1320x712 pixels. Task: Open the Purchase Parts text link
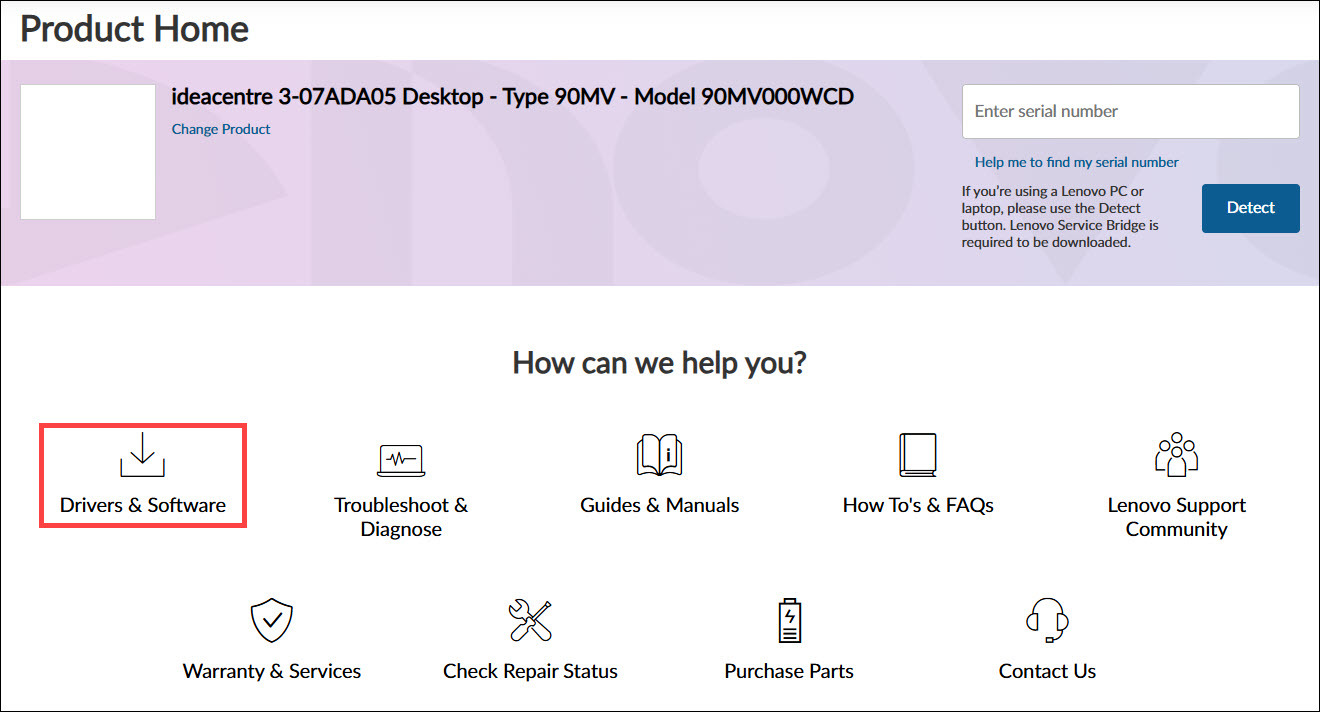[789, 671]
